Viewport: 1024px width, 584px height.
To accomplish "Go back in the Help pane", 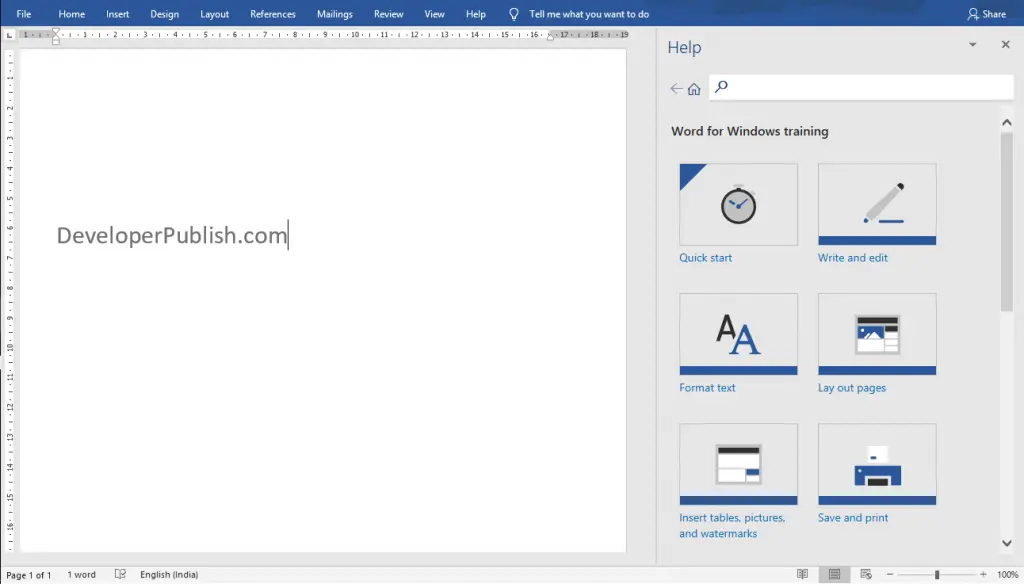I will tap(676, 88).
